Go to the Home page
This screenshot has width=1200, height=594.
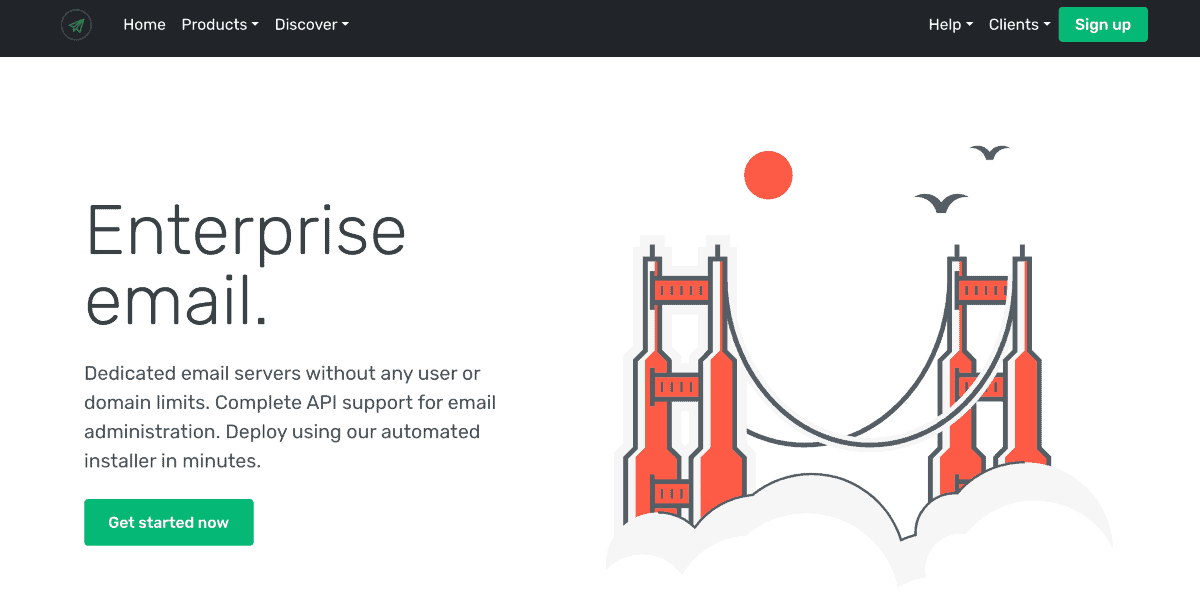pos(144,25)
